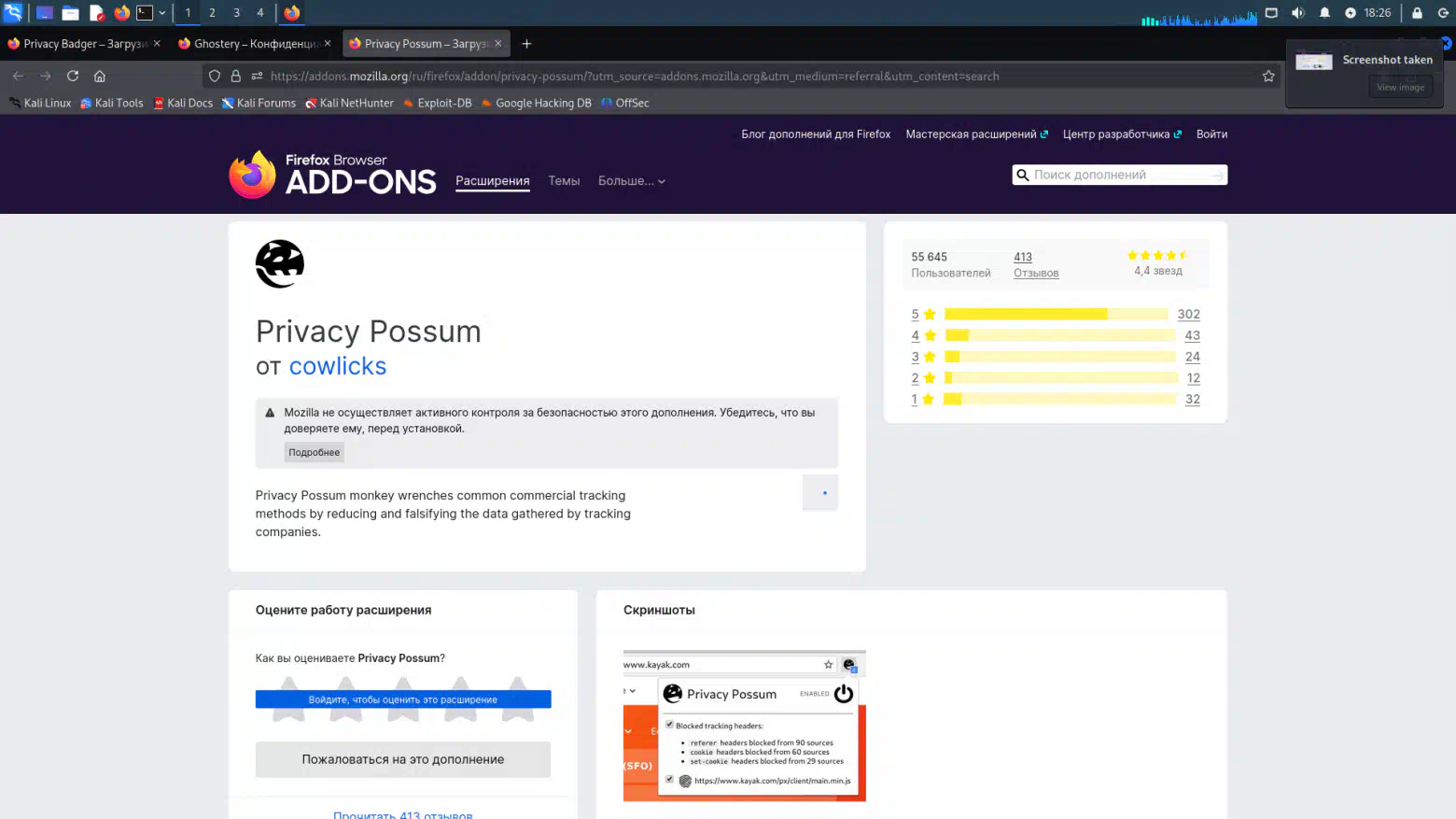Click Войдите, чтобы оценить это расширение button
The image size is (1456, 819).
(403, 699)
